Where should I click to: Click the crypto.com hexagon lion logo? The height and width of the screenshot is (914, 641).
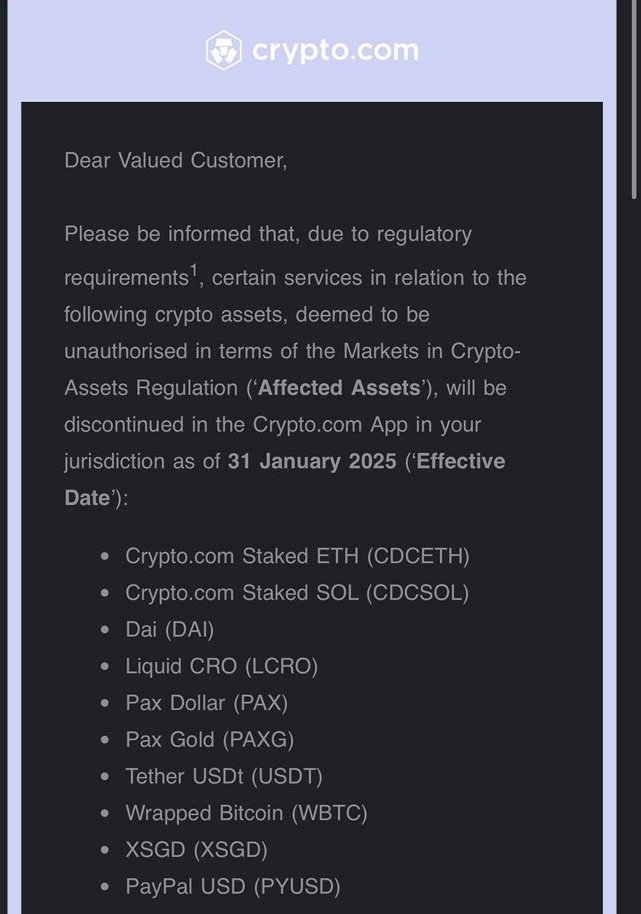click(223, 51)
